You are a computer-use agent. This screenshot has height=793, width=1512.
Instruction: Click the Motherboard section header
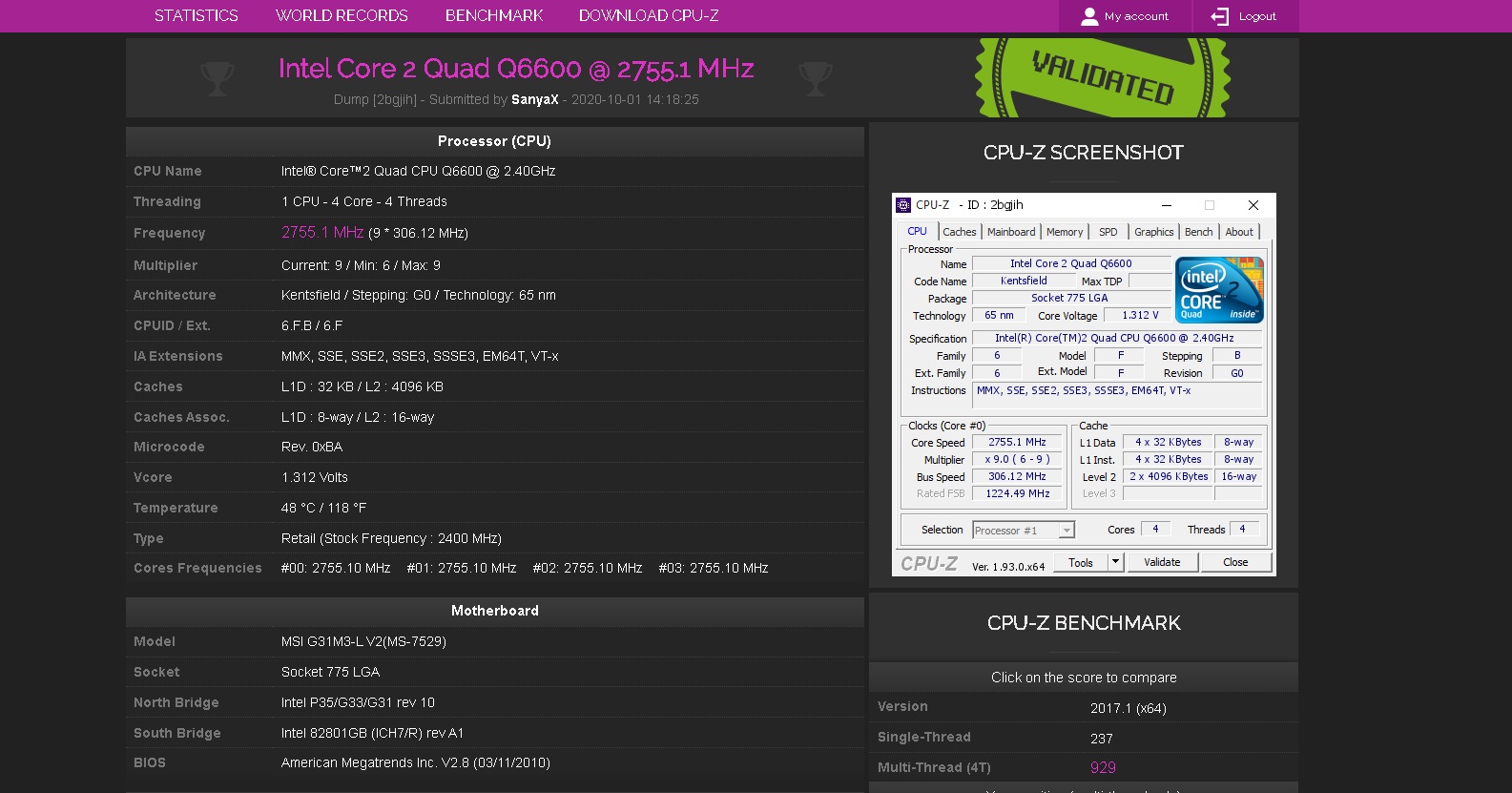pyautogui.click(x=494, y=611)
